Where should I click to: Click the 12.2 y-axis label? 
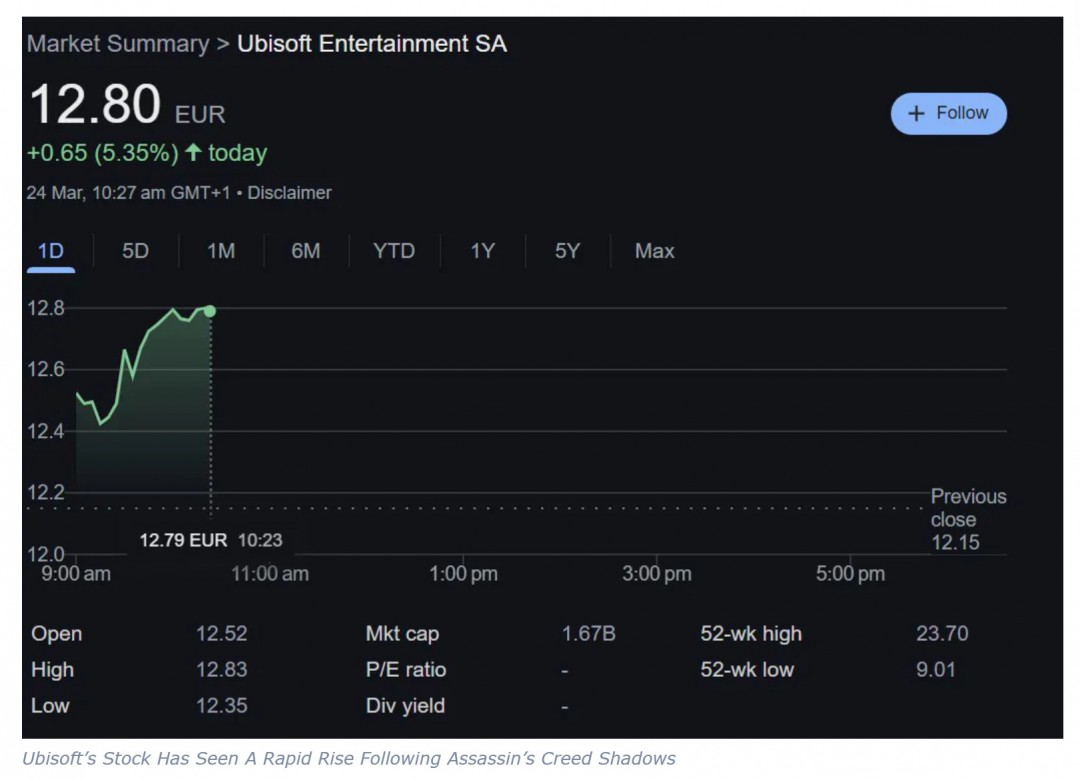(x=45, y=492)
